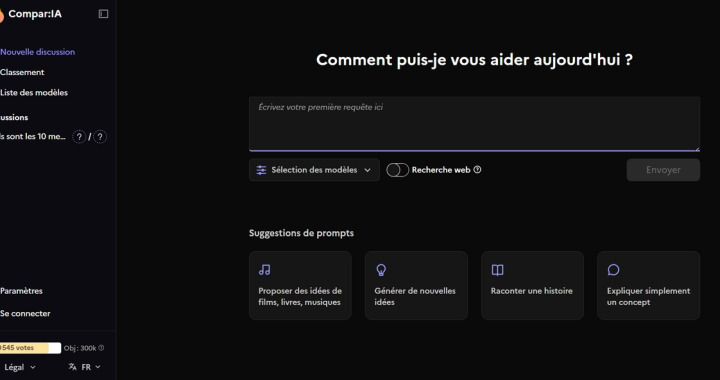Open the FR language selector
The image size is (720, 380).
84,367
